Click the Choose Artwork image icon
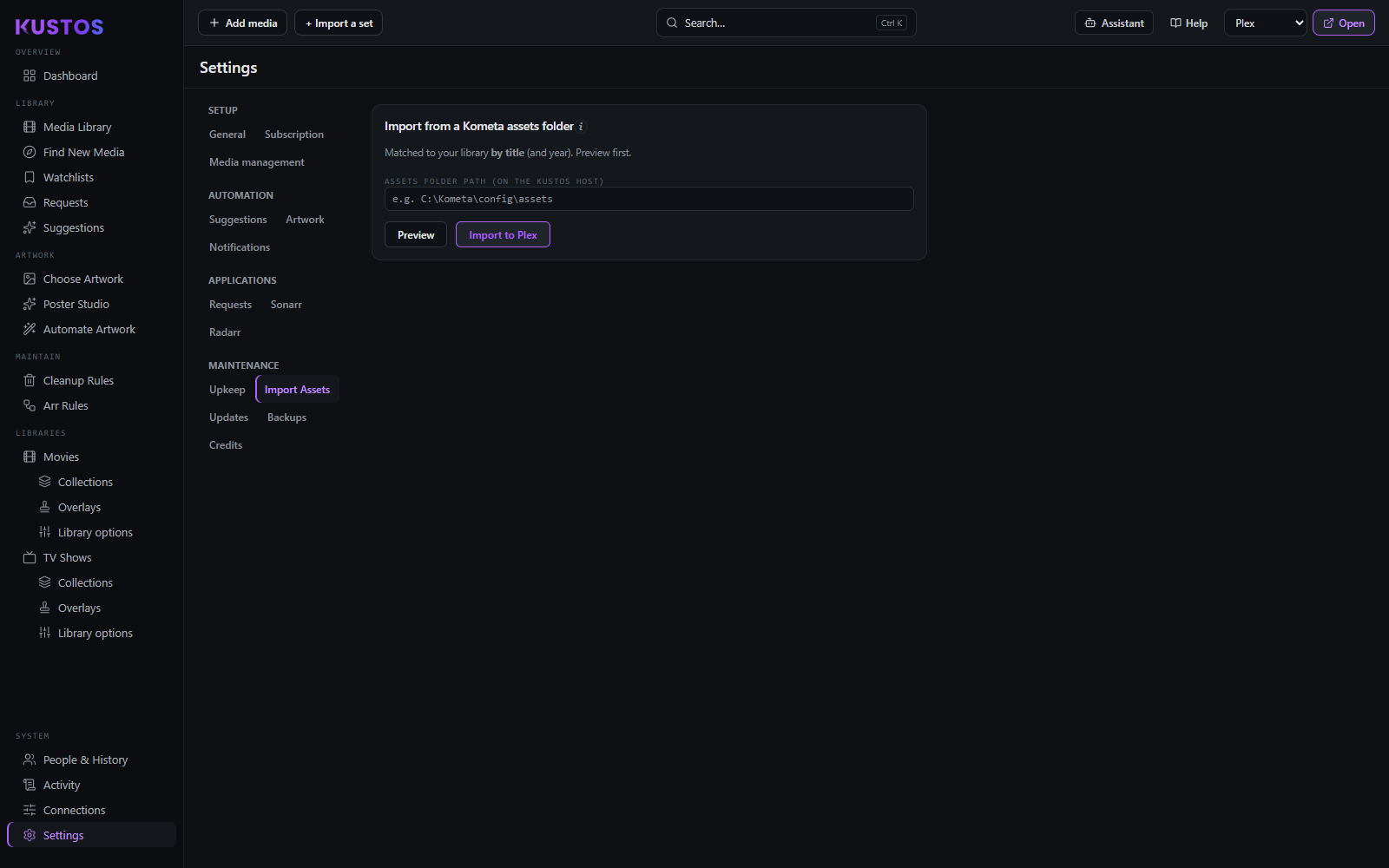Viewport: 1389px width, 868px height. tap(30, 279)
